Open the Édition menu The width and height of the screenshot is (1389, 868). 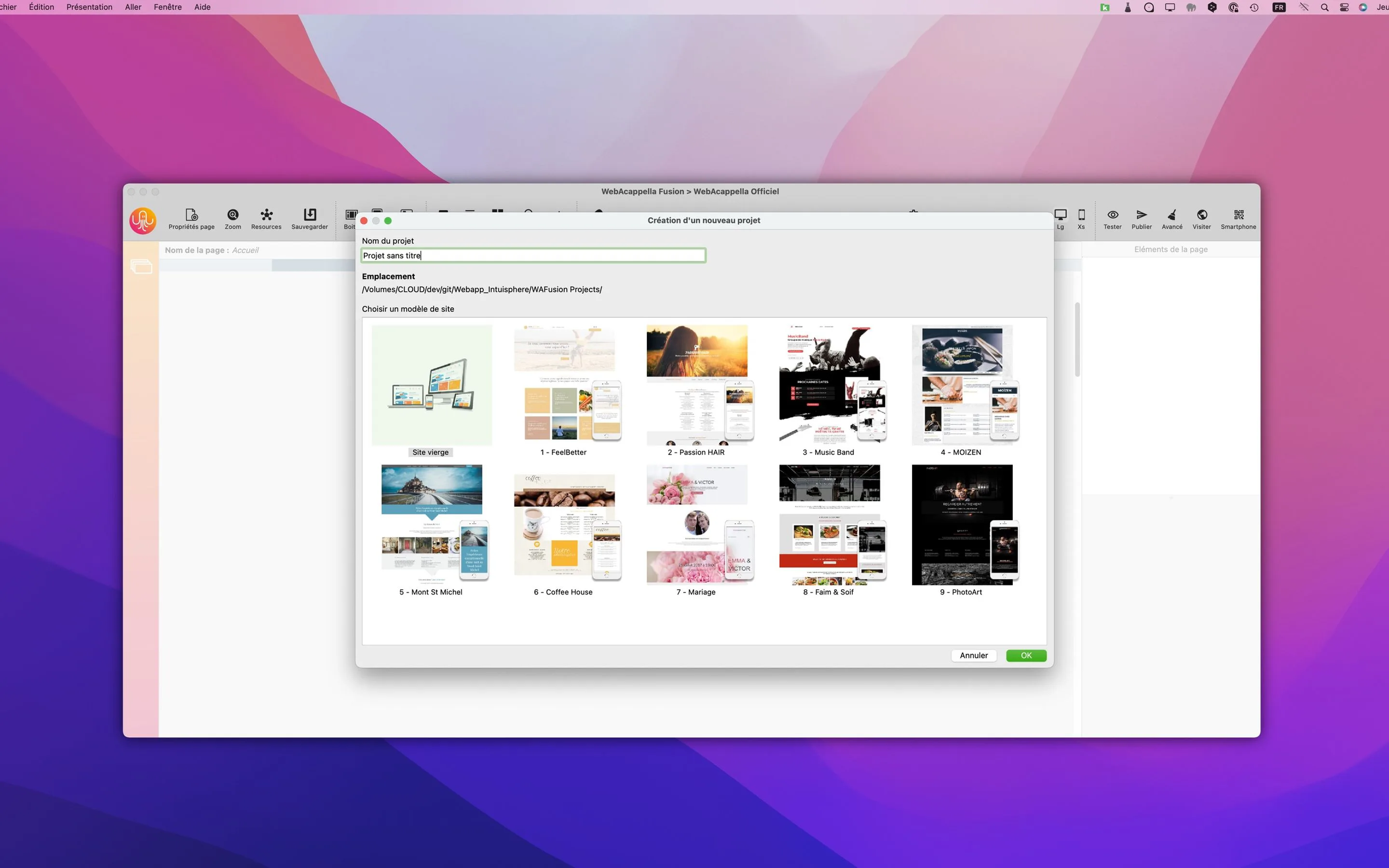pyautogui.click(x=41, y=7)
